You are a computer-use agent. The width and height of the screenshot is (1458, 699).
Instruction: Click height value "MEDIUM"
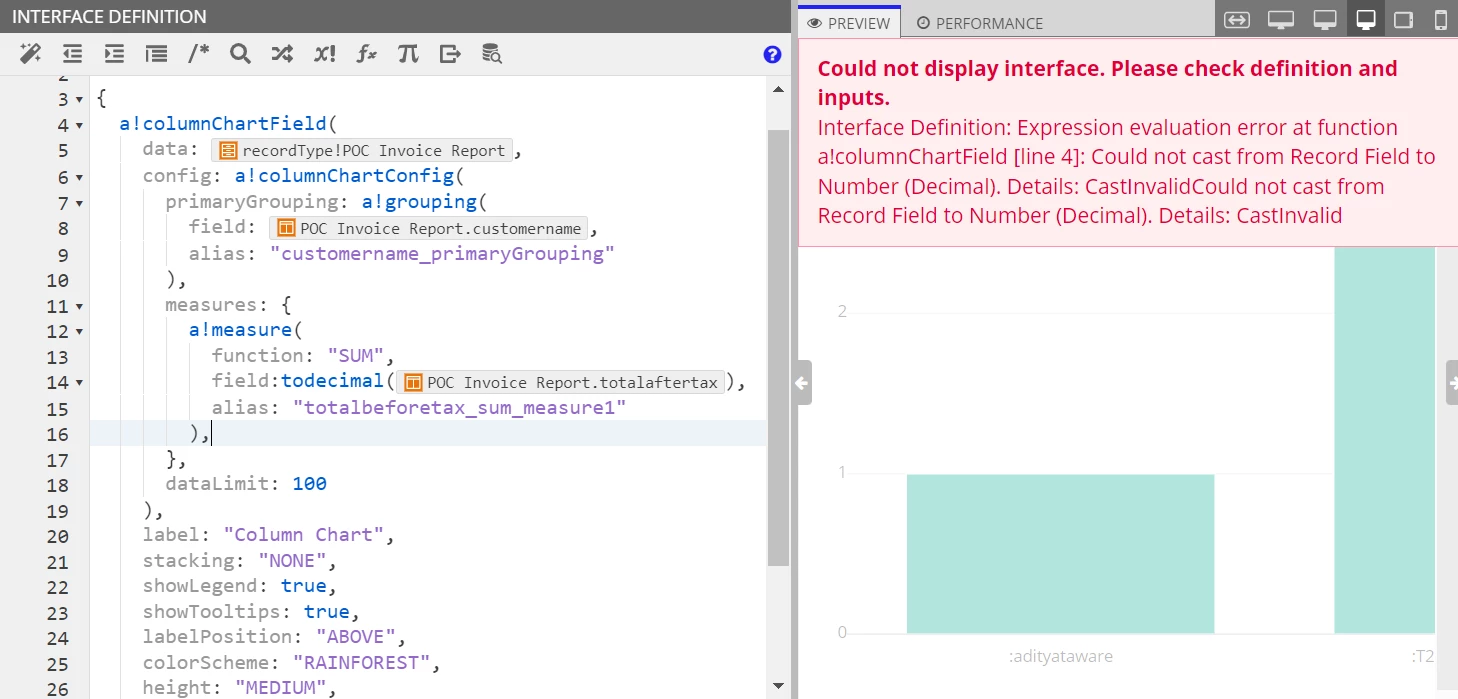281,688
